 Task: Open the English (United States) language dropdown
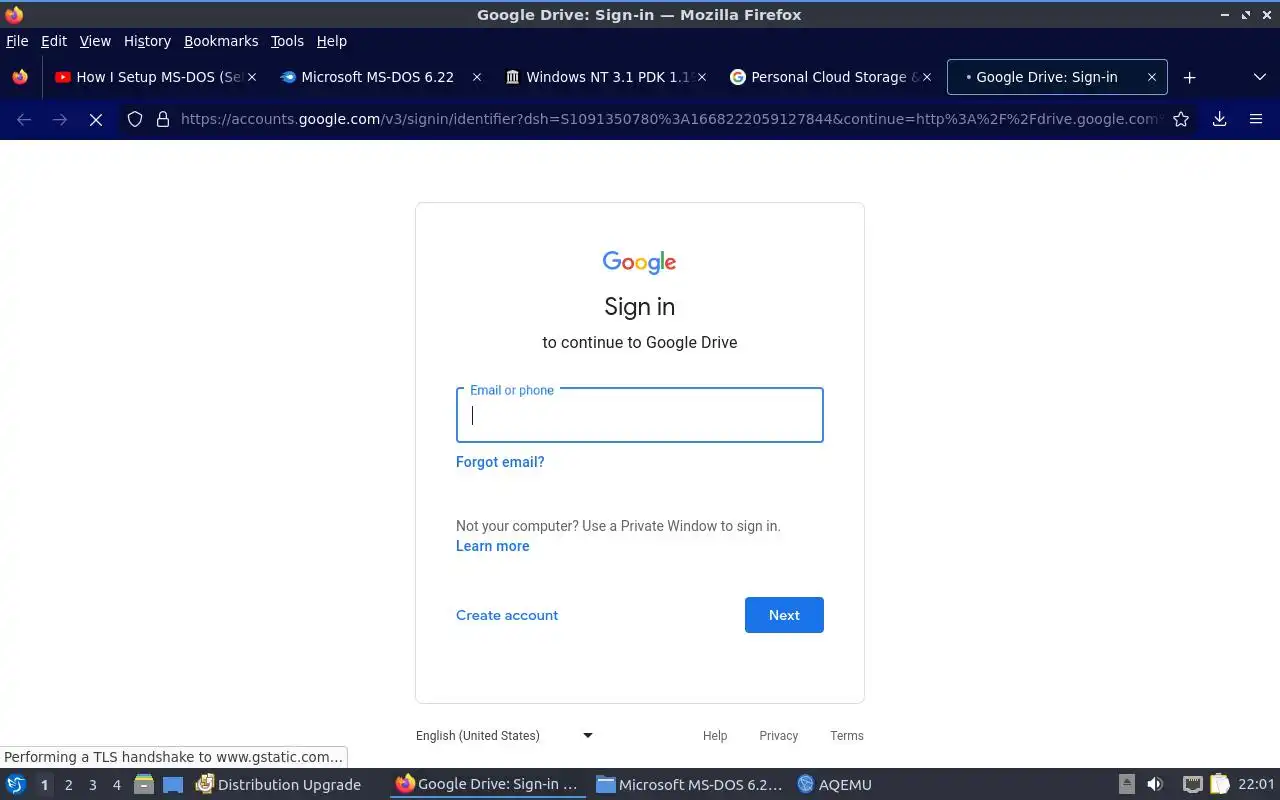505,736
